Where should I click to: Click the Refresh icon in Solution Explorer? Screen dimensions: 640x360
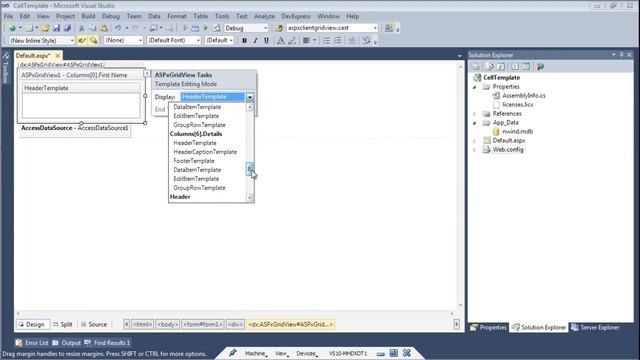pyautogui.click(x=501, y=67)
